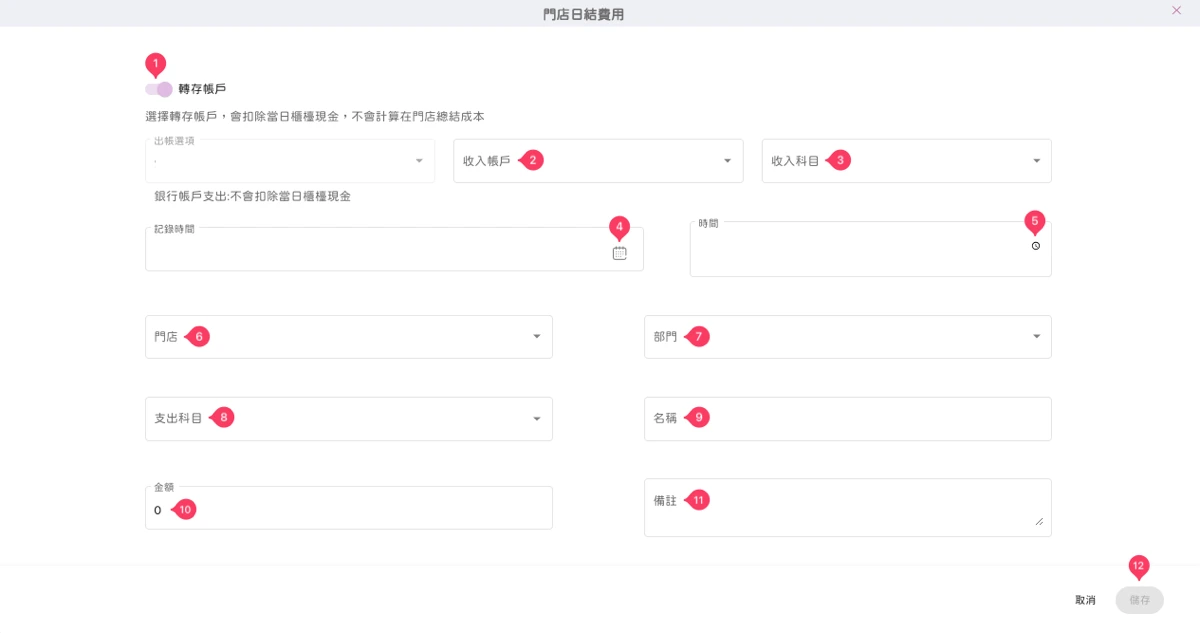The image size is (1200, 633).
Task: Focus the 時間 input field
Action: pyautogui.click(x=870, y=249)
